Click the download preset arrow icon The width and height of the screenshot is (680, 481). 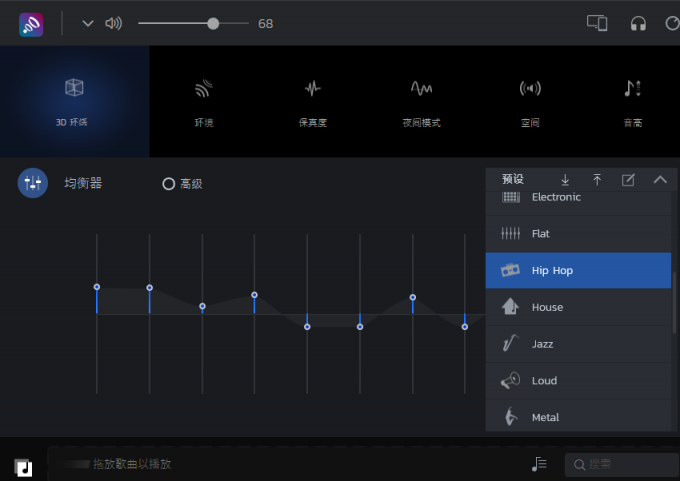pyautogui.click(x=565, y=180)
